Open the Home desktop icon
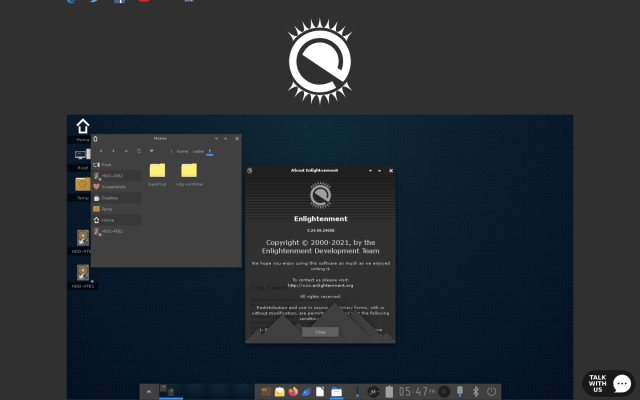Image resolution: width=640 pixels, height=400 pixels. pyautogui.click(x=83, y=127)
